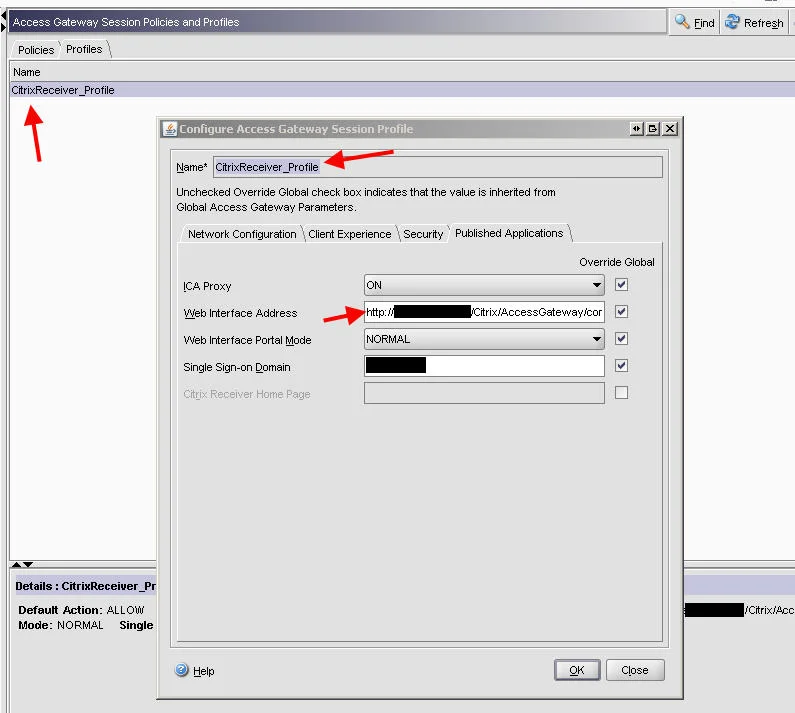Click the dialog's maximize icon
The height and width of the screenshot is (713, 795).
click(653, 129)
